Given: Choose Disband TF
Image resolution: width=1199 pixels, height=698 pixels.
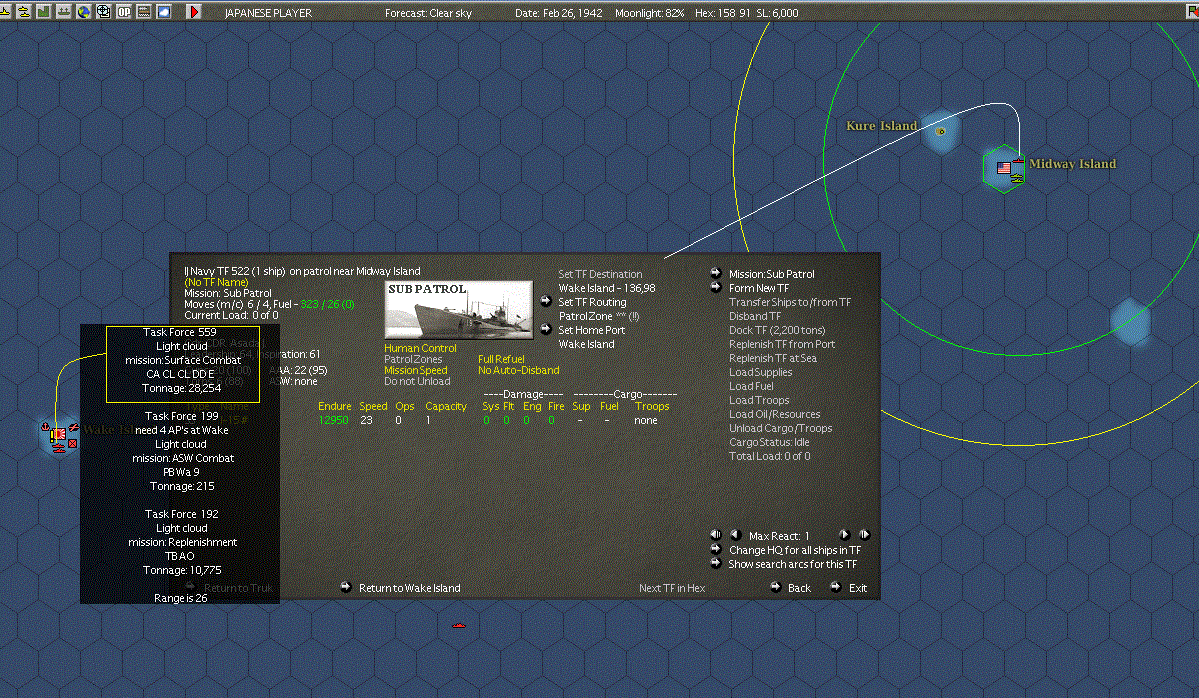Looking at the screenshot, I should coord(755,316).
